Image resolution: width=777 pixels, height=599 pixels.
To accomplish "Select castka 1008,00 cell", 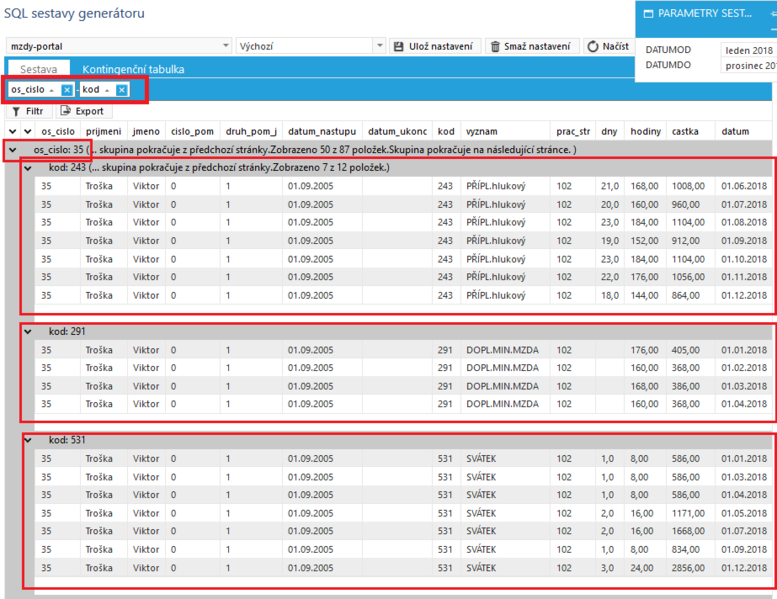I will click(690, 186).
